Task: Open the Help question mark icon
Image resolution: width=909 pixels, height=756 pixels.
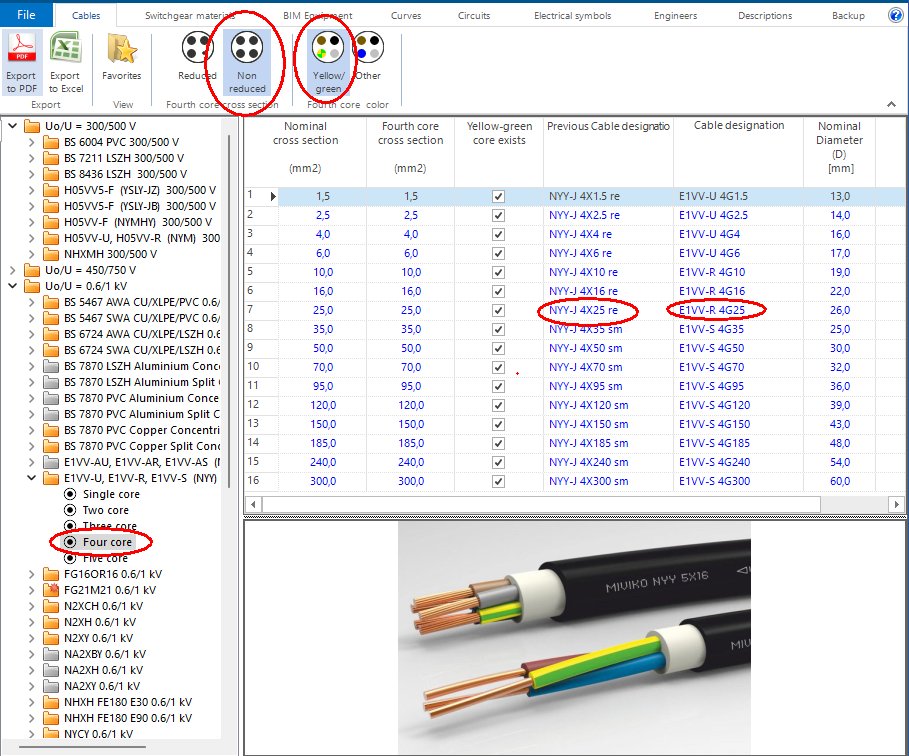Action: [897, 14]
